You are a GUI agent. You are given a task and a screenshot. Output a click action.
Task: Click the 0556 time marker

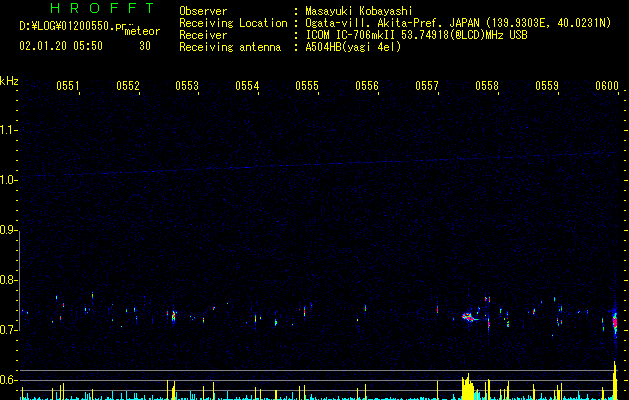pos(367,86)
